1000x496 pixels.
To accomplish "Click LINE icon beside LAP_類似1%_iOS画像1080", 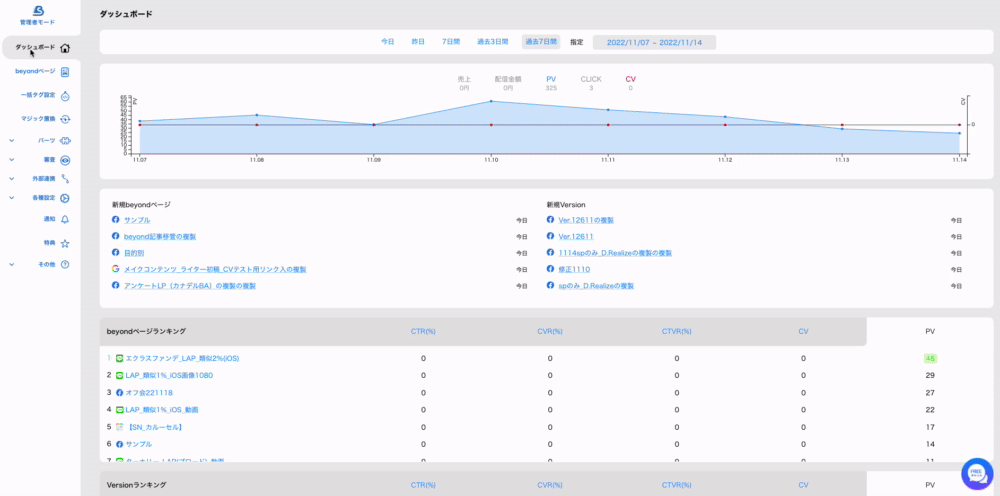I will 119,376.
